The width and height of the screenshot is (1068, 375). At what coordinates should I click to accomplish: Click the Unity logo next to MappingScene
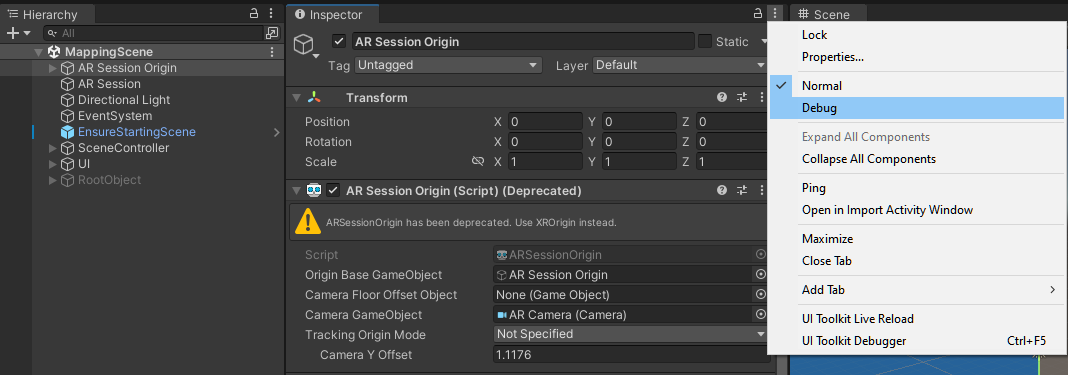click(x=54, y=52)
